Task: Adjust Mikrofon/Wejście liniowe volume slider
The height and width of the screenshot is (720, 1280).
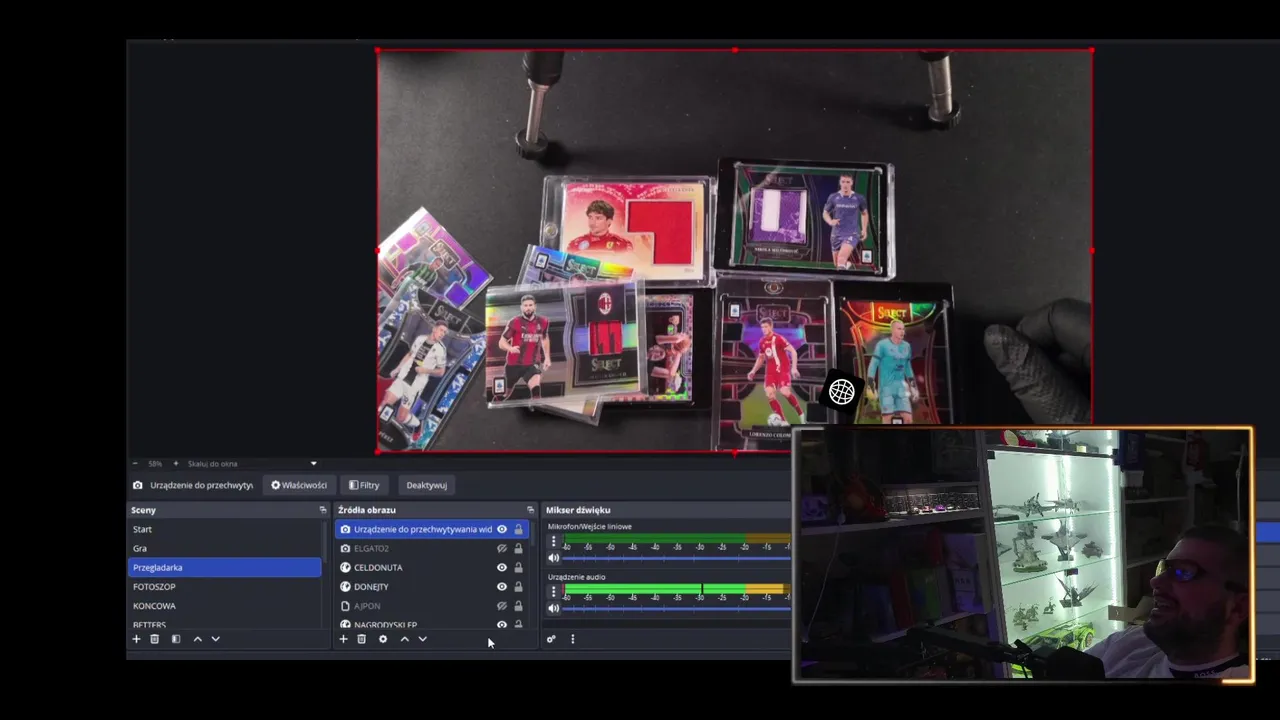Action: [x=676, y=558]
